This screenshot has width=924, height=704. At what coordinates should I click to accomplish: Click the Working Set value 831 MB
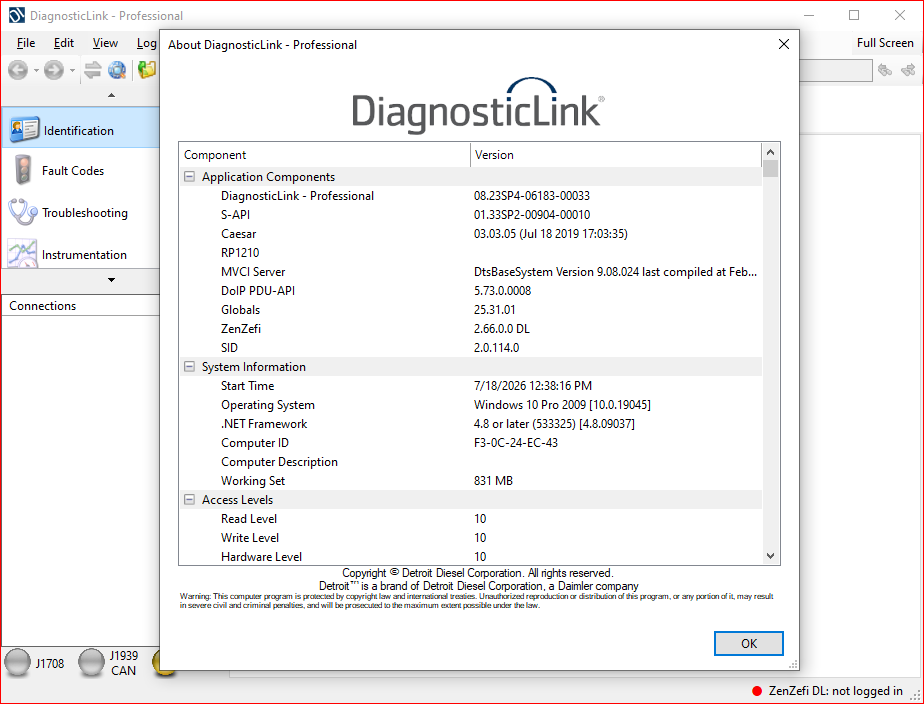pos(493,481)
